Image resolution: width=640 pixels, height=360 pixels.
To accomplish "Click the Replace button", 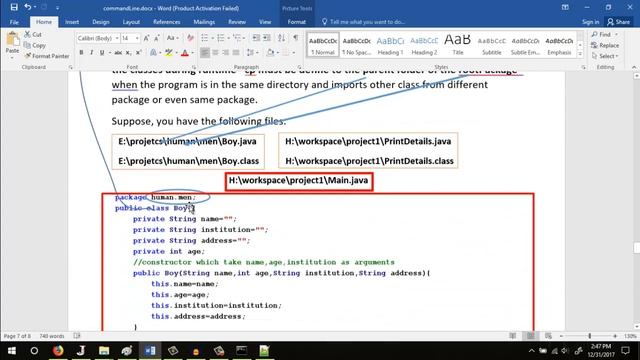I will [x=605, y=45].
